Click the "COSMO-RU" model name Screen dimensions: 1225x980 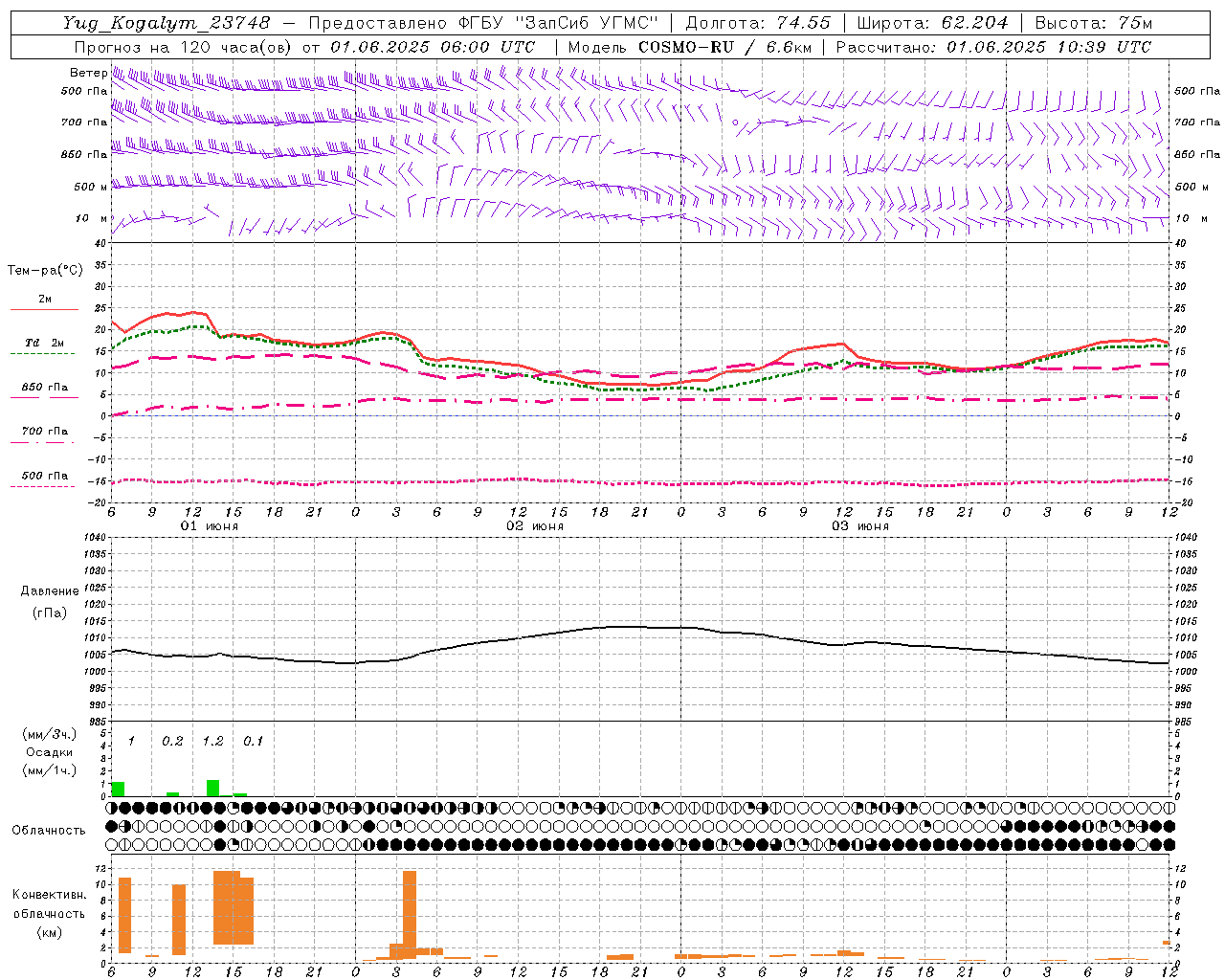[685, 47]
